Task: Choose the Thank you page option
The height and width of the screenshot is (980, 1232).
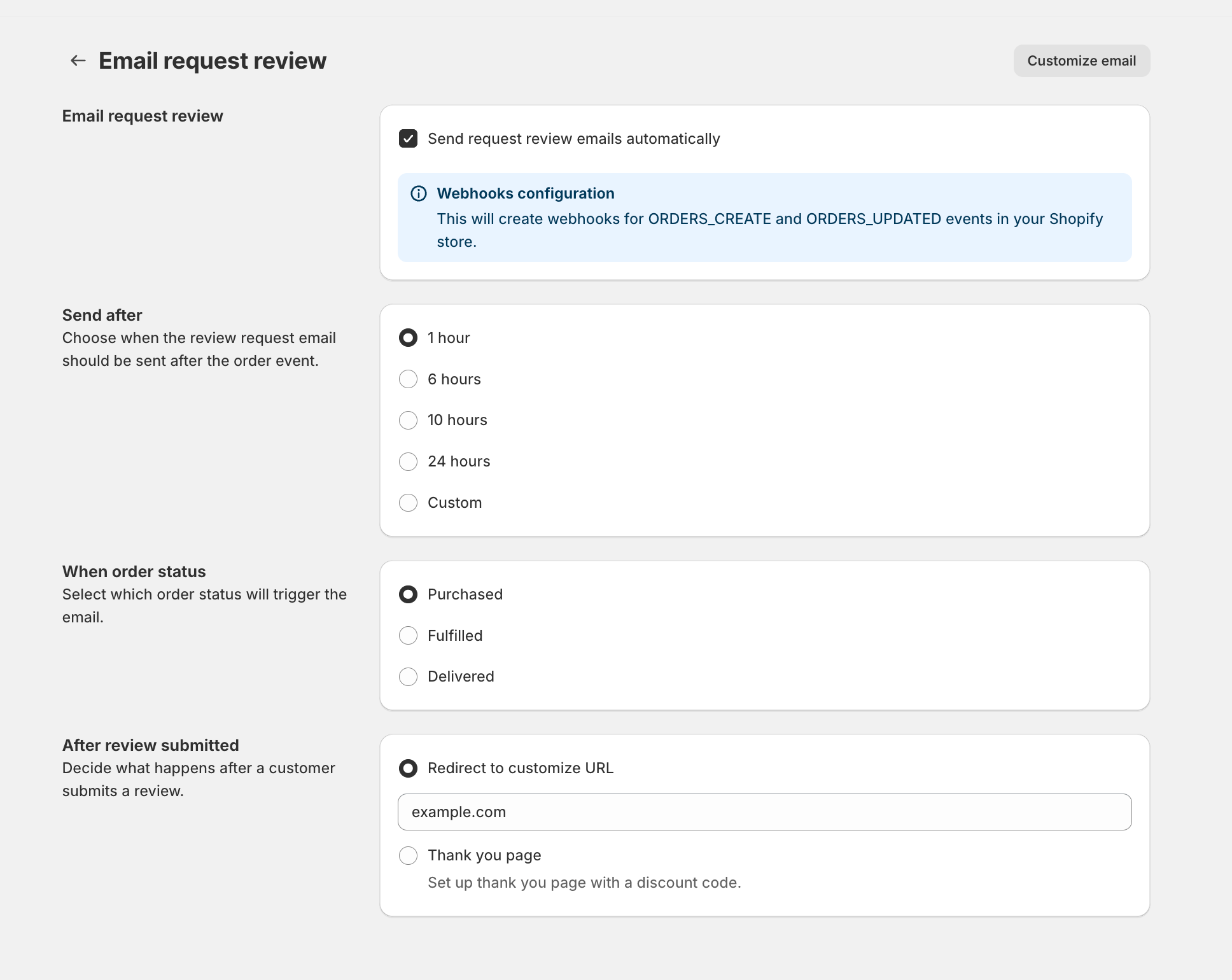Action: click(408, 855)
